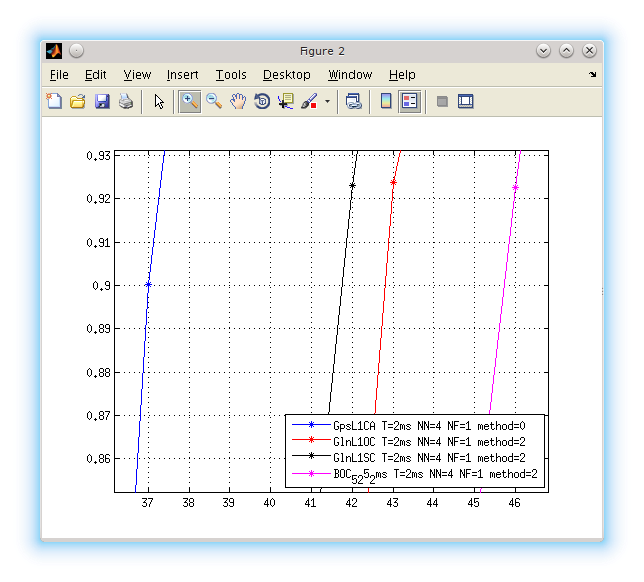Image resolution: width=644 pixels, height=582 pixels.
Task: Activate the Rotate 3D tool
Action: tap(262, 101)
